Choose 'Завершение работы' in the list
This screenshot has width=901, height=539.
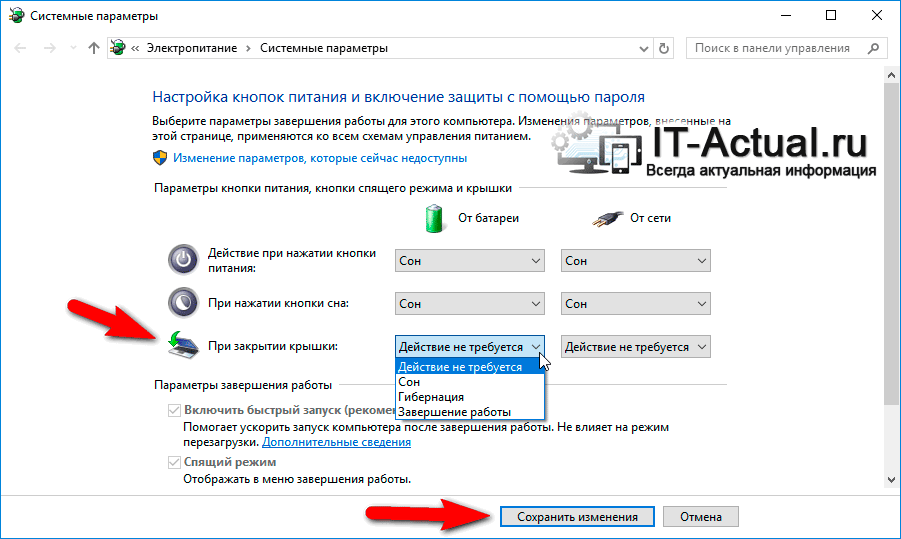[454, 412]
